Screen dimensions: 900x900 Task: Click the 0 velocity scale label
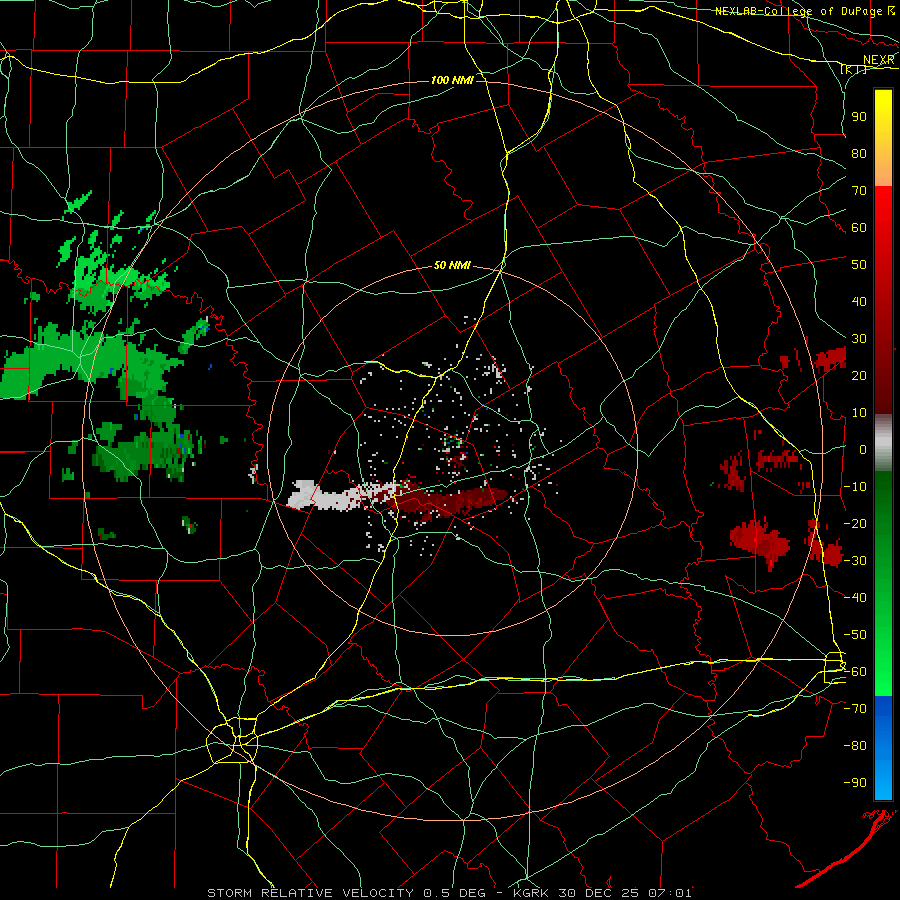click(x=863, y=450)
